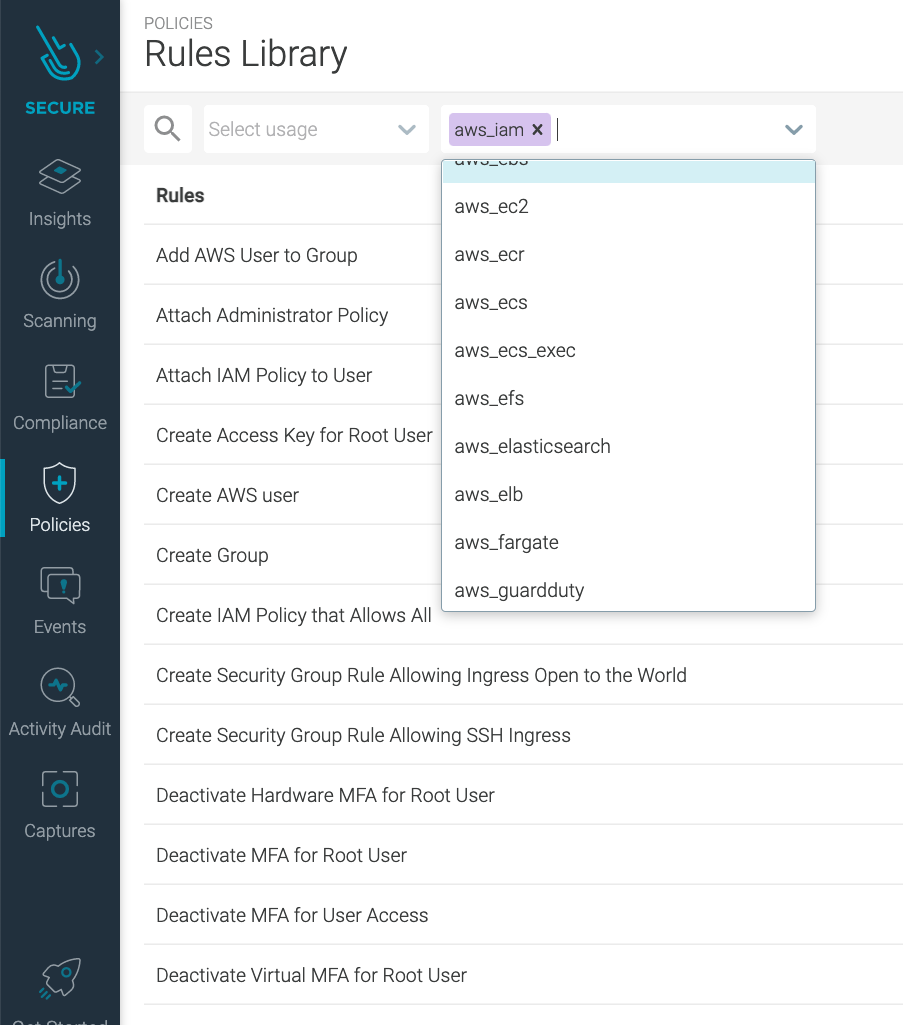Remove the aws_iam filter tag

point(537,129)
